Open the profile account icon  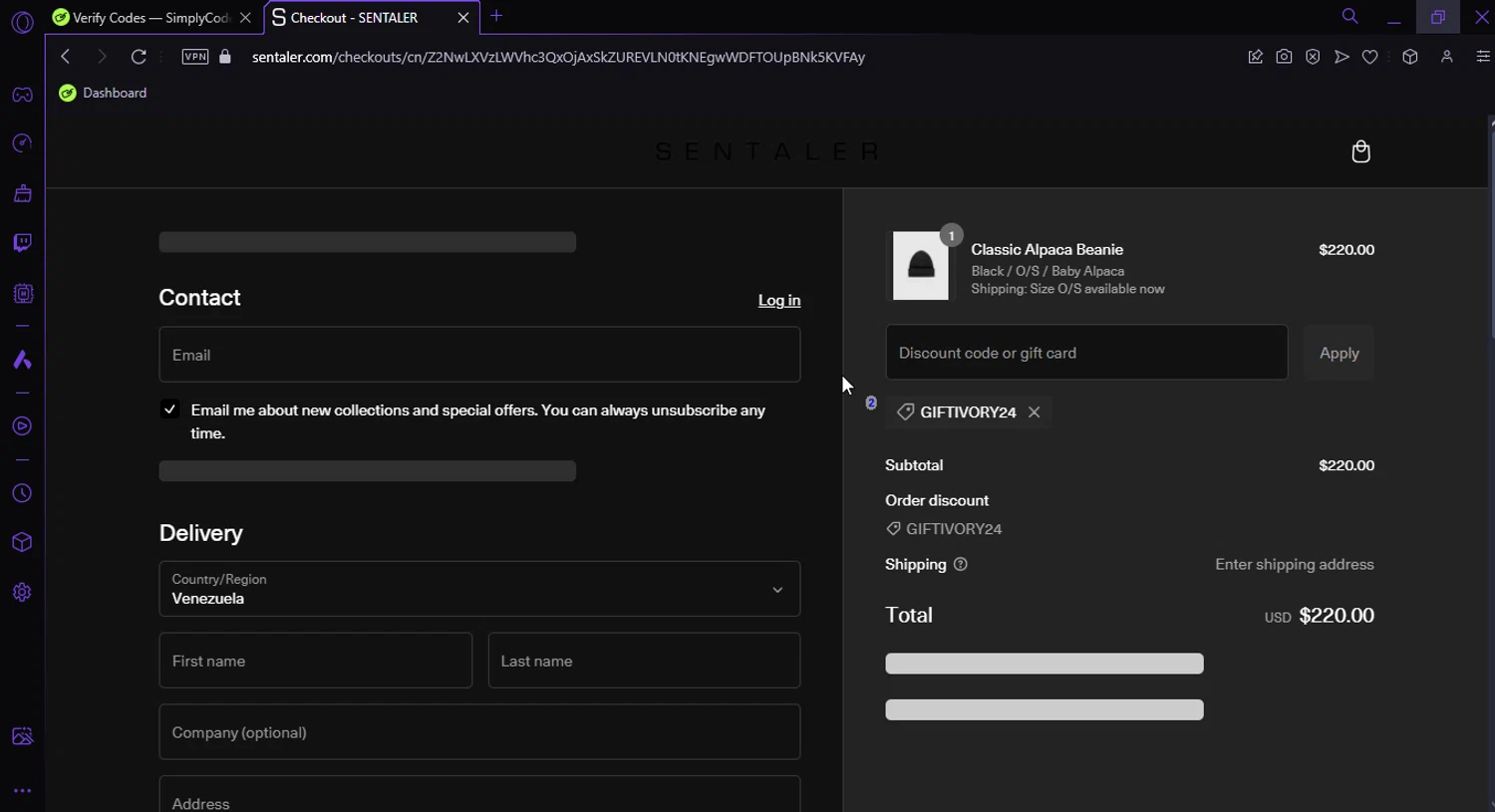pos(1446,57)
